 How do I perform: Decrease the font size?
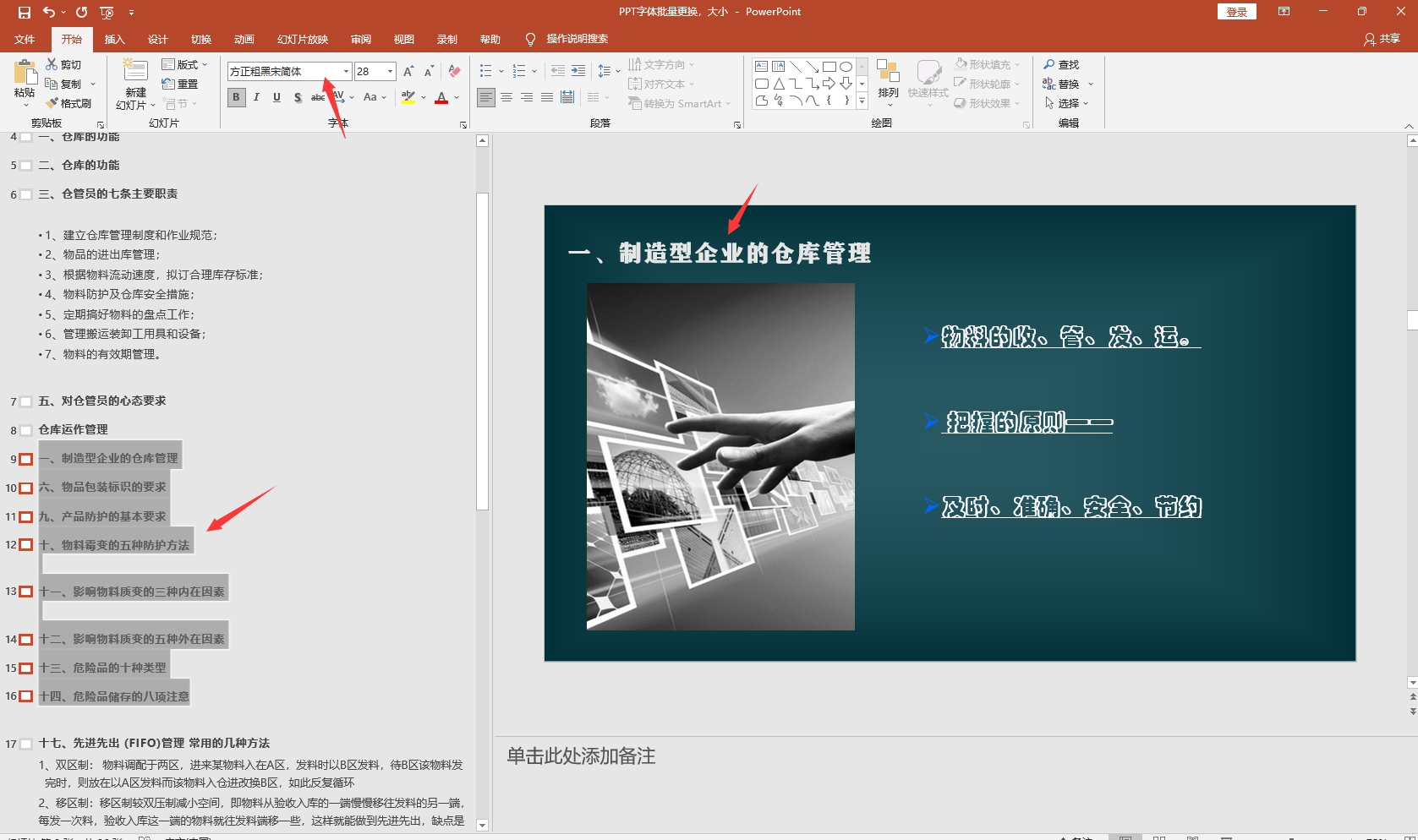(x=429, y=72)
